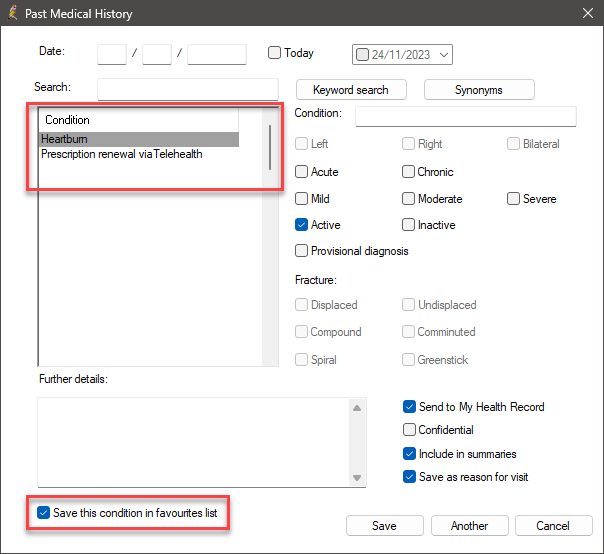Viewport: 604px width, 554px height.
Task: Uncheck Save this condition in favourites list
Action: (44, 513)
